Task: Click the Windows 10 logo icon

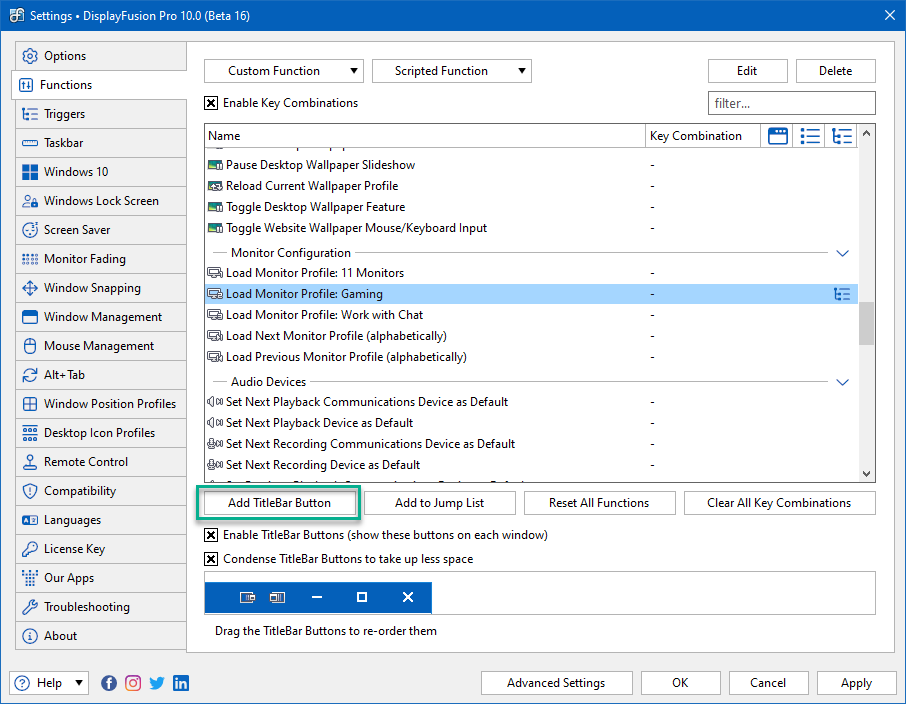Action: (30, 172)
